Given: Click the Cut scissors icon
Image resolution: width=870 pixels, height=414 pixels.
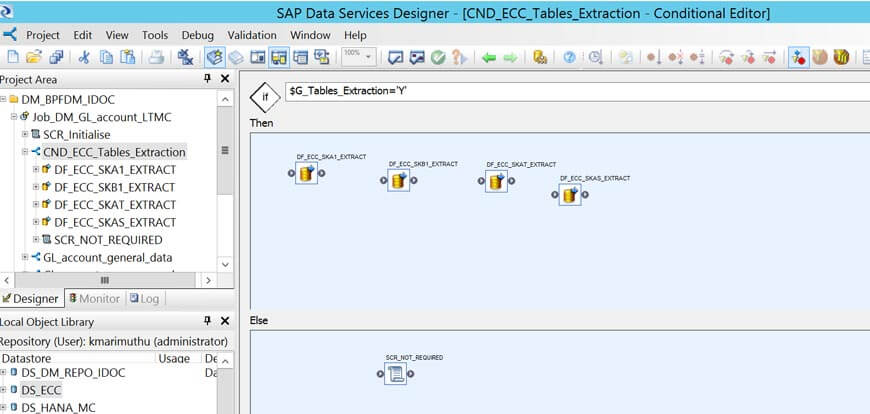Looking at the screenshot, I should point(84,57).
